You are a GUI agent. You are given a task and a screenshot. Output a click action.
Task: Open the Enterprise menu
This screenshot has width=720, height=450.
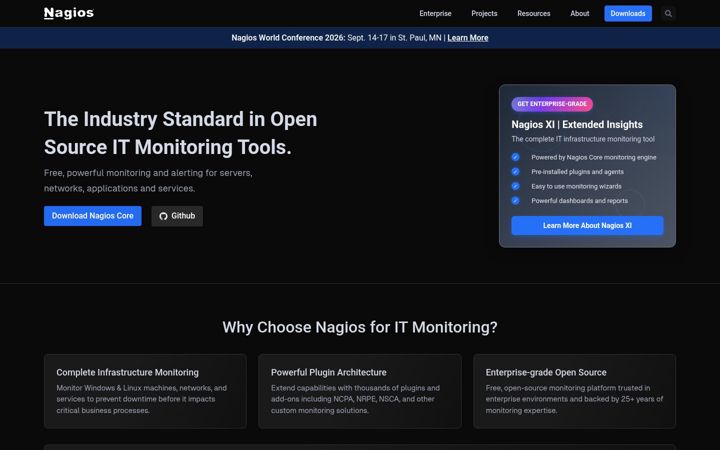click(x=435, y=14)
